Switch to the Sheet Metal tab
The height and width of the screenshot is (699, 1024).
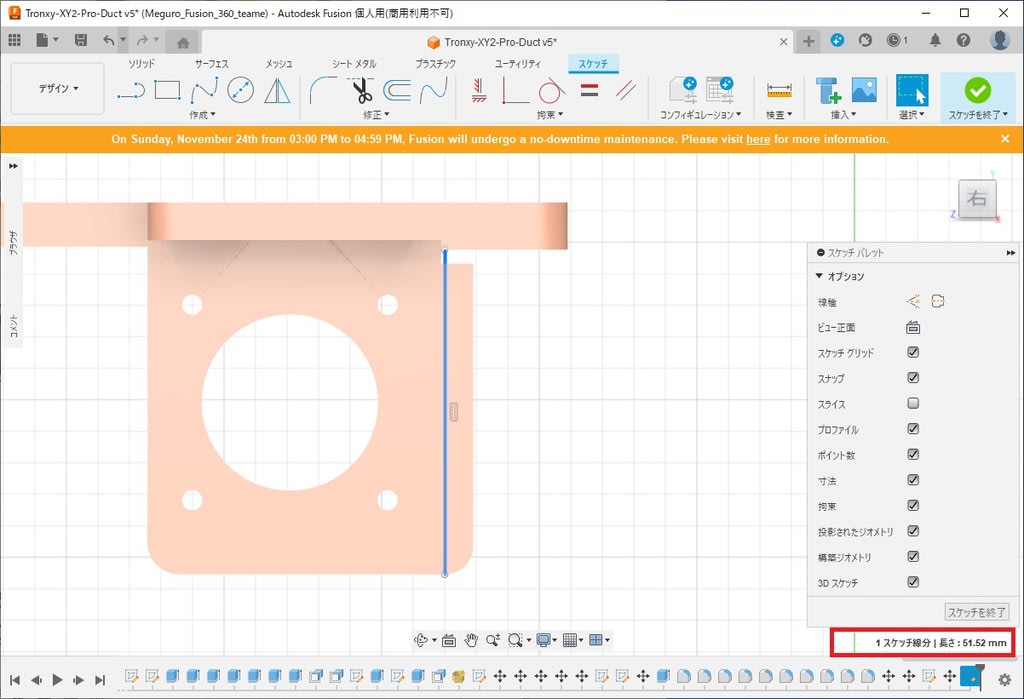click(354, 63)
